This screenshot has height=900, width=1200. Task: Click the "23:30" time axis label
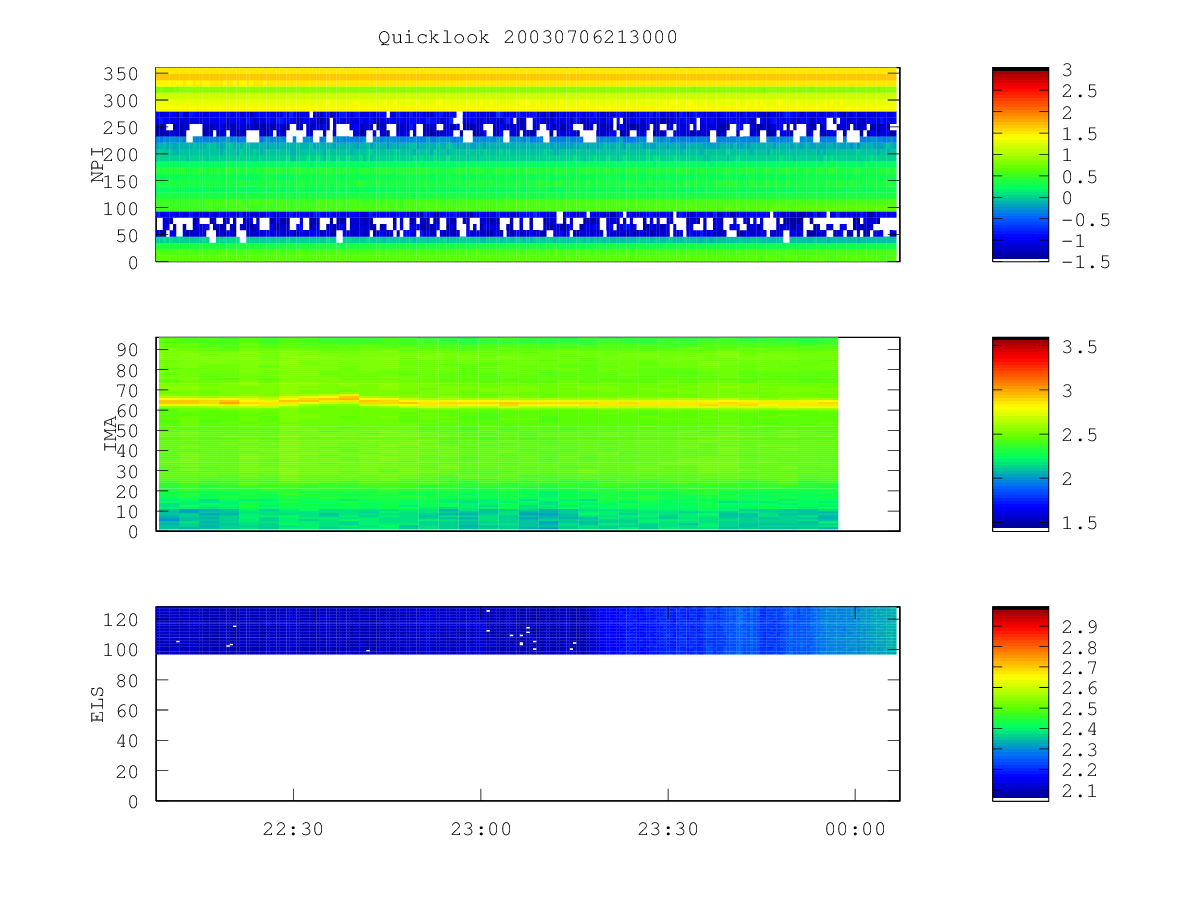click(x=668, y=829)
